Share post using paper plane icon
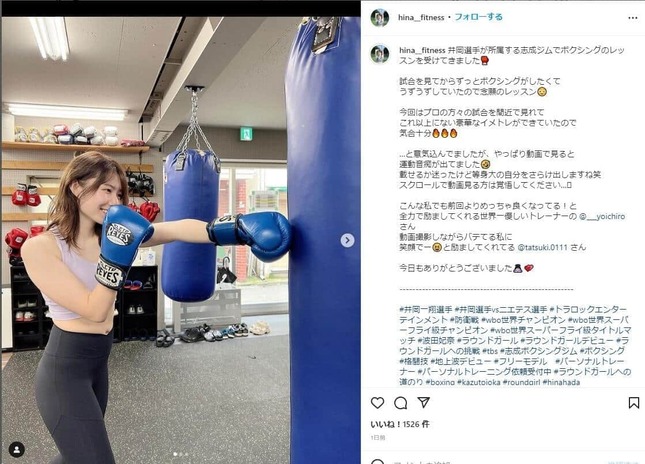Viewport: 645px width, 464px height. pyautogui.click(x=424, y=402)
